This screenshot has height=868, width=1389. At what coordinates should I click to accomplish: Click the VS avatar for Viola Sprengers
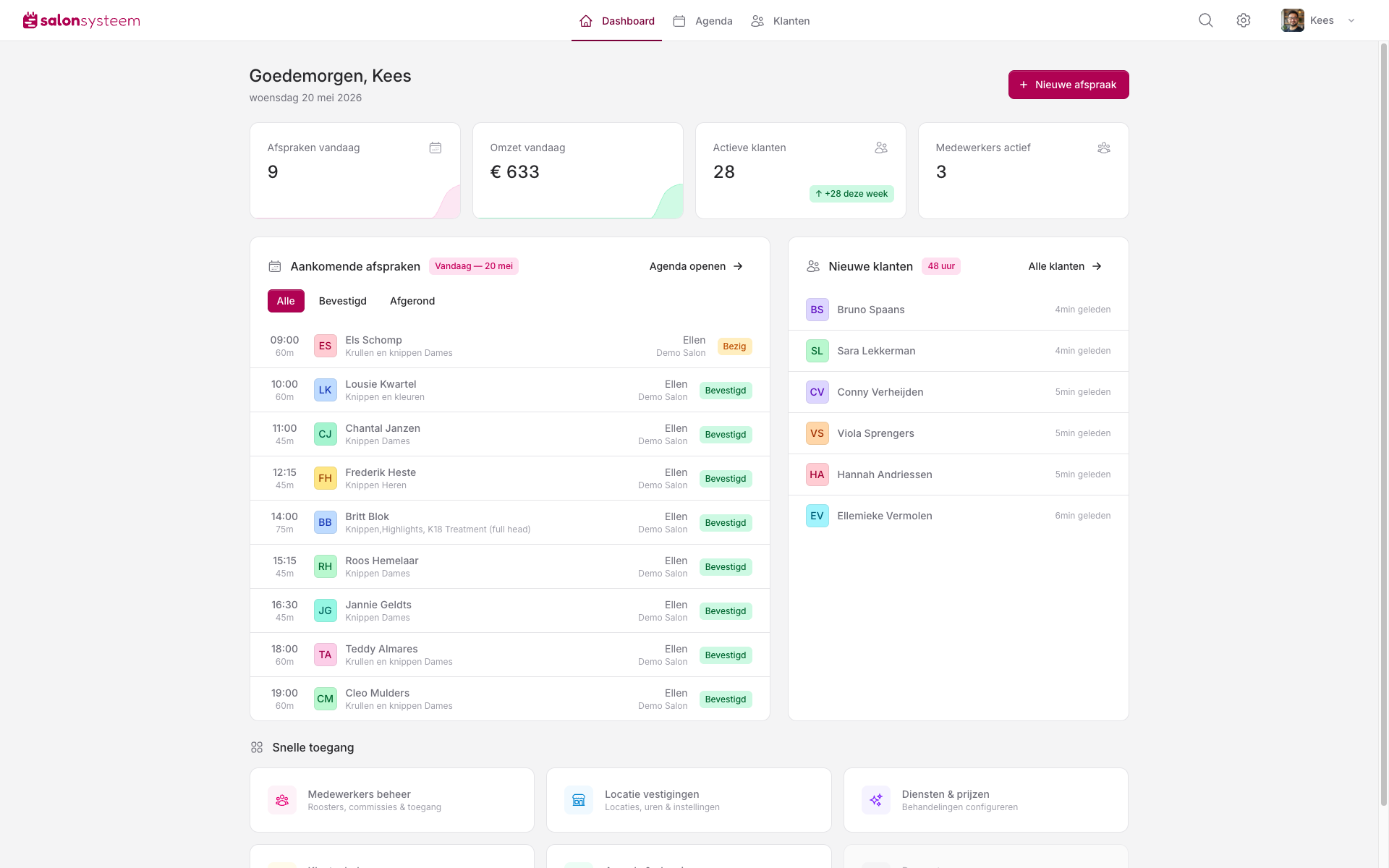click(817, 433)
